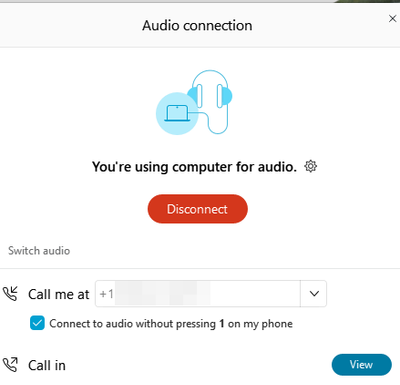Click the 'You're using computer for audio' text
400x385 pixels.
tap(194, 167)
